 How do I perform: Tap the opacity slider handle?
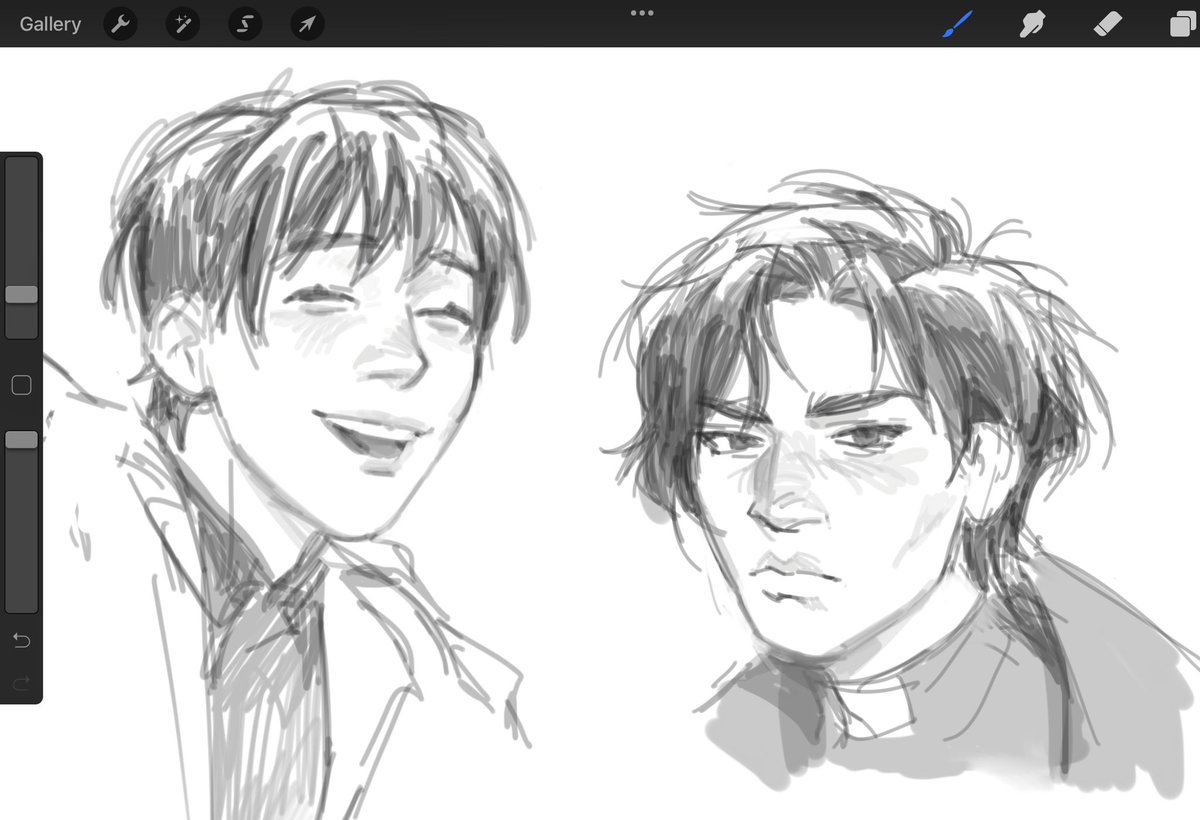[22, 438]
